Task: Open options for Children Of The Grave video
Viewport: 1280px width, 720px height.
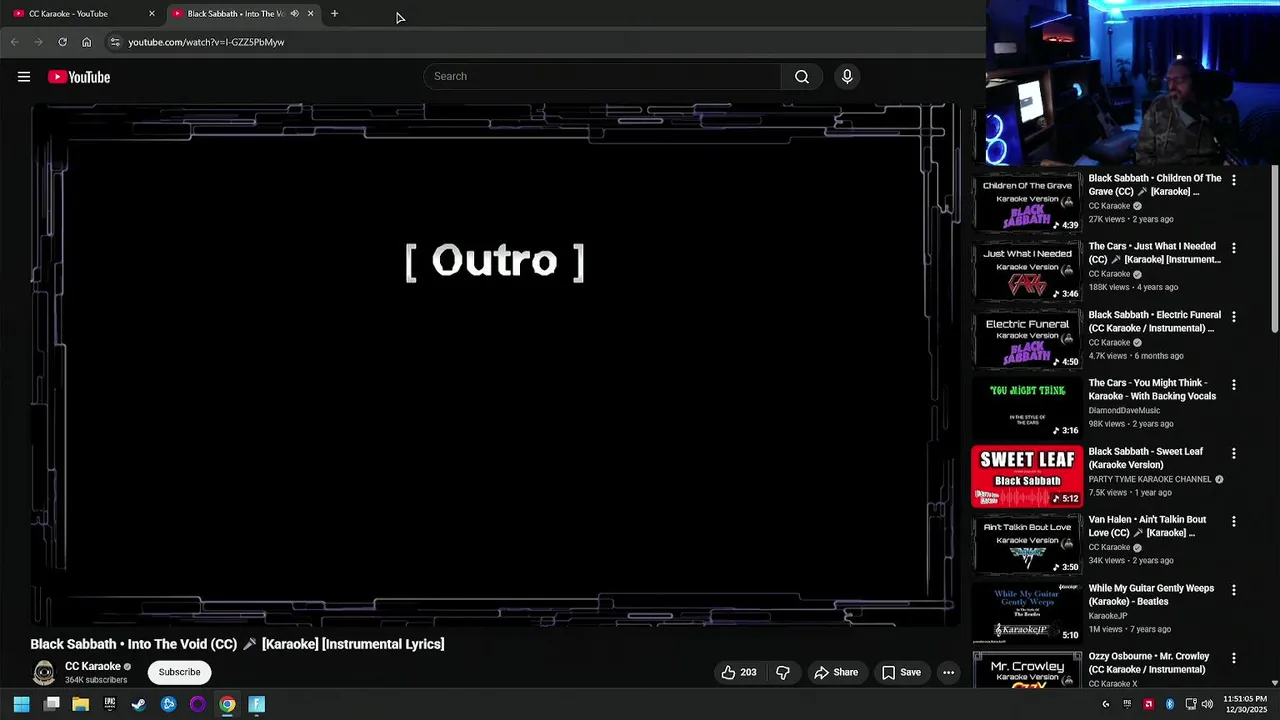Action: [x=1233, y=180]
